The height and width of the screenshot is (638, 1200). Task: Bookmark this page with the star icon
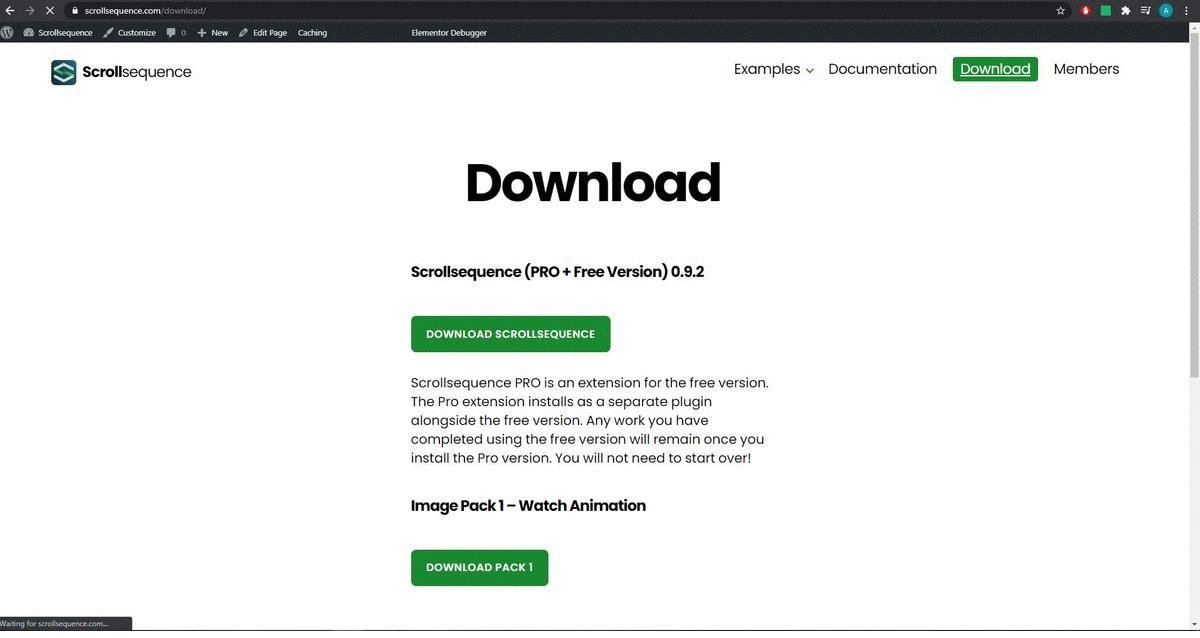click(x=1061, y=10)
